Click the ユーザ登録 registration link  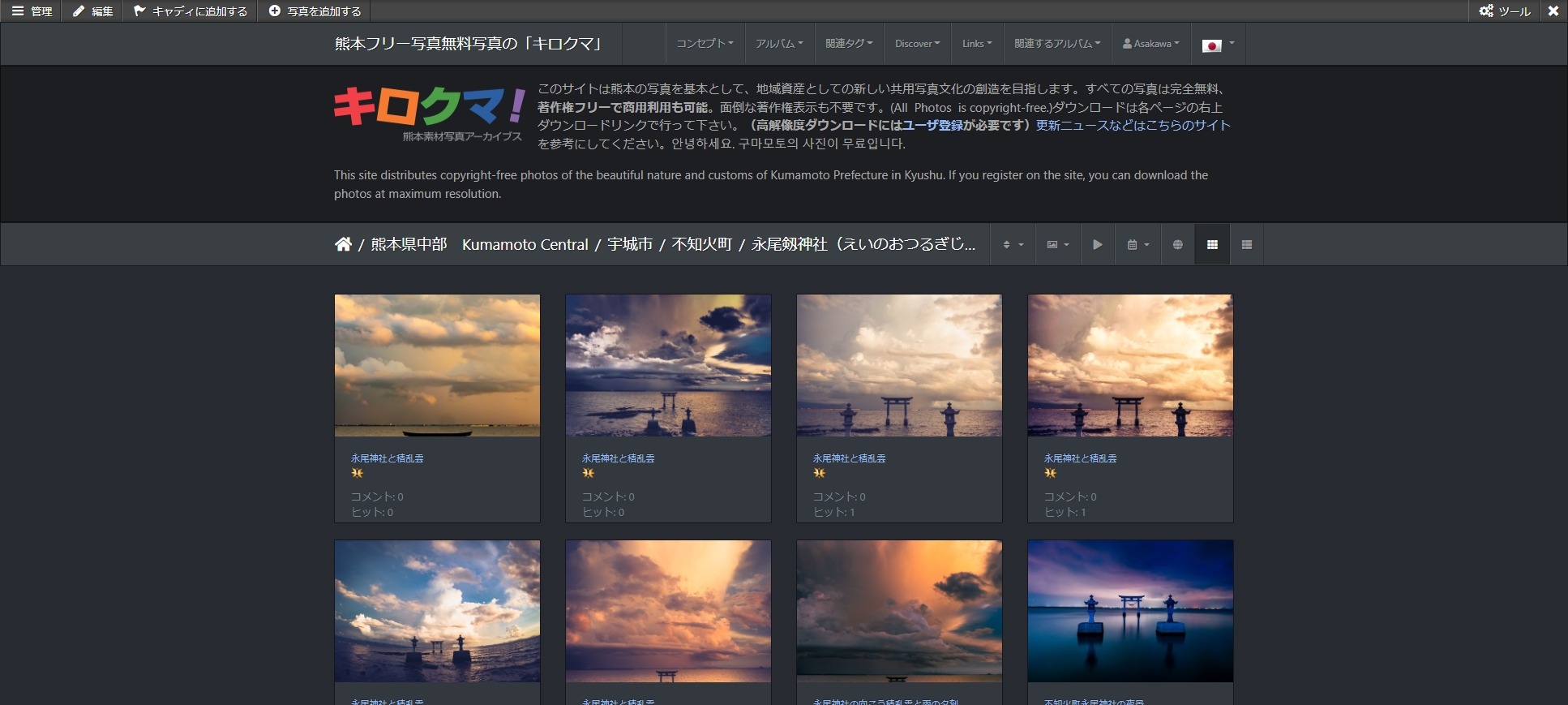coord(932,125)
